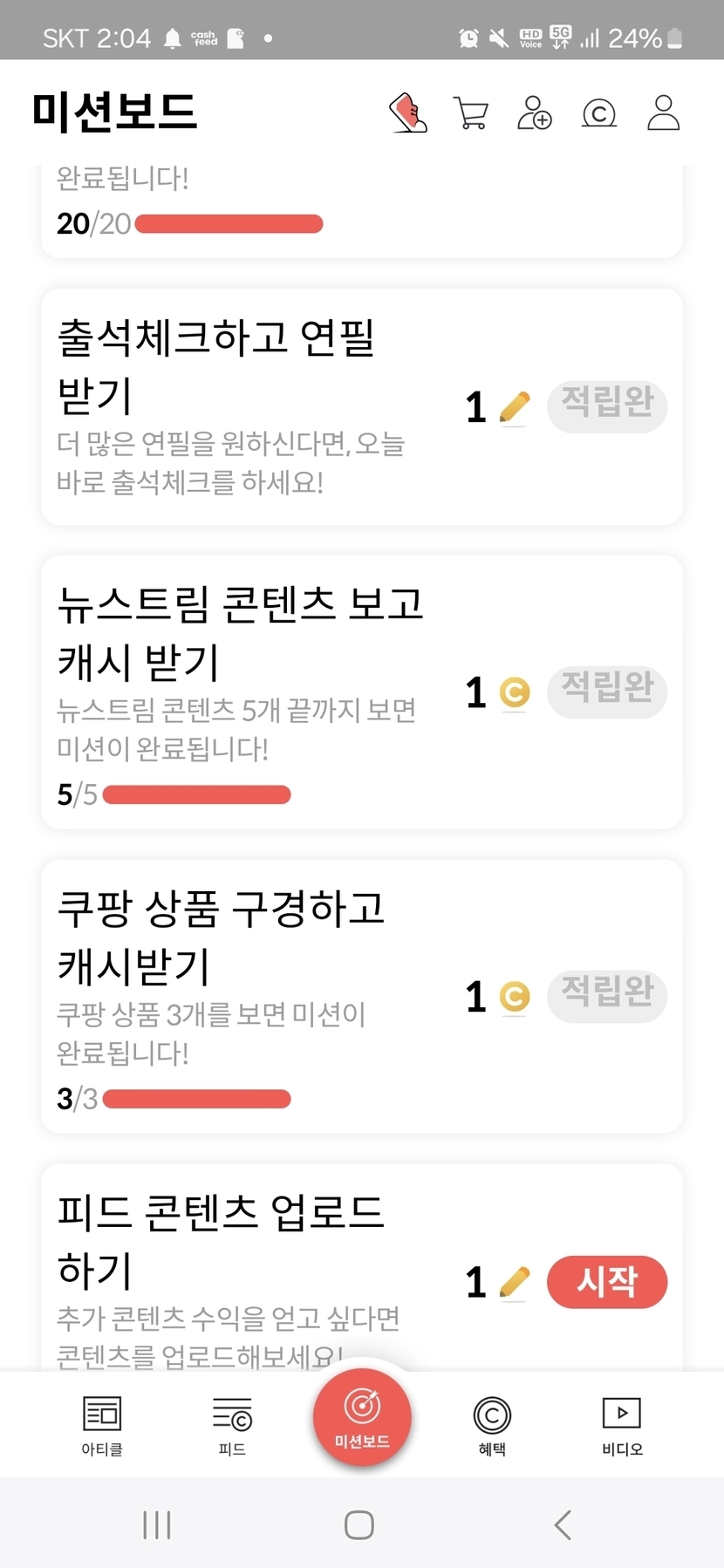Screen dimensions: 724x1568
Task: Open the profile icon
Action: [x=663, y=113]
